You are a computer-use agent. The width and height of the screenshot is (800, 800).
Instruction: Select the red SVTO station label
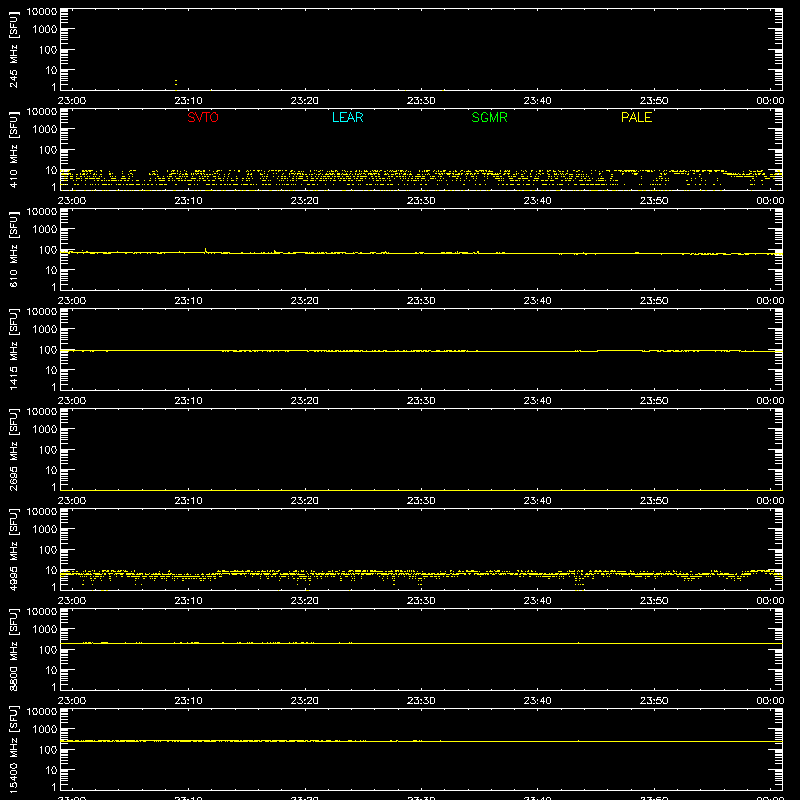(x=203, y=117)
